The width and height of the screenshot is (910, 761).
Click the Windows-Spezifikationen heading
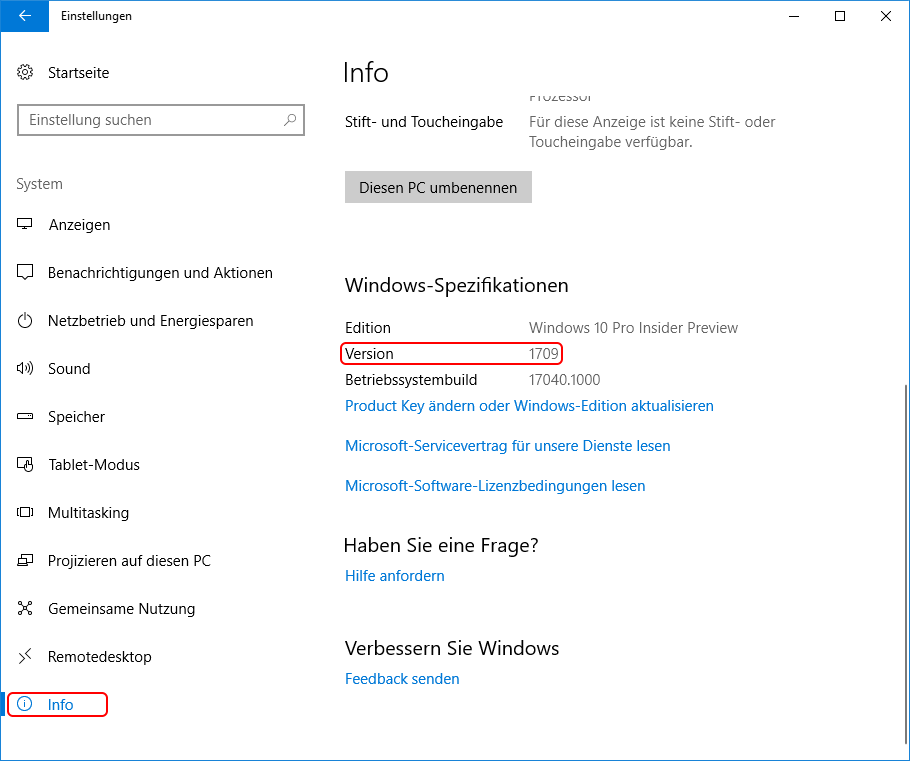pos(457,285)
